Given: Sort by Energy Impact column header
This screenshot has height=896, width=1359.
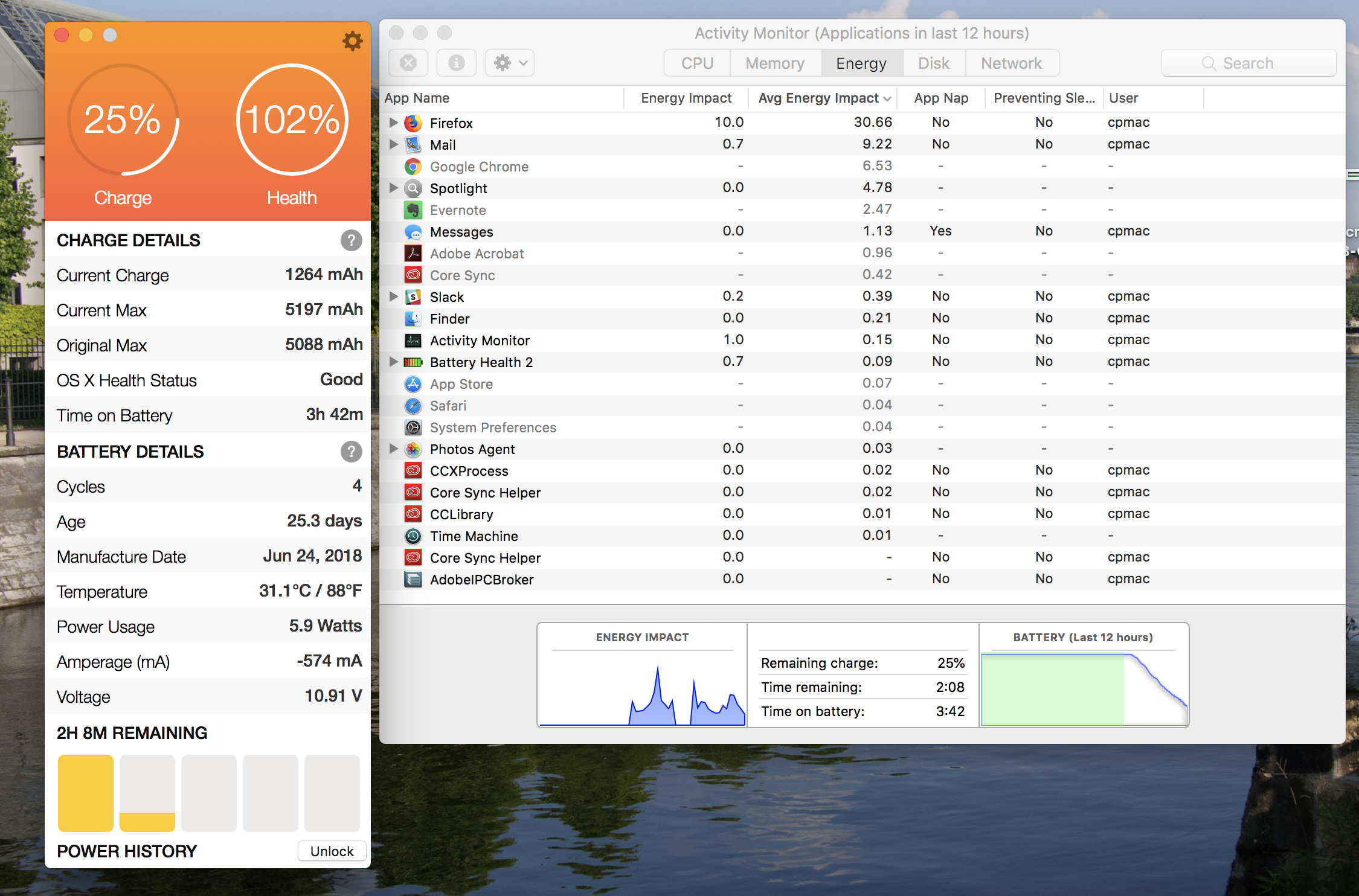Looking at the screenshot, I should click(x=686, y=98).
